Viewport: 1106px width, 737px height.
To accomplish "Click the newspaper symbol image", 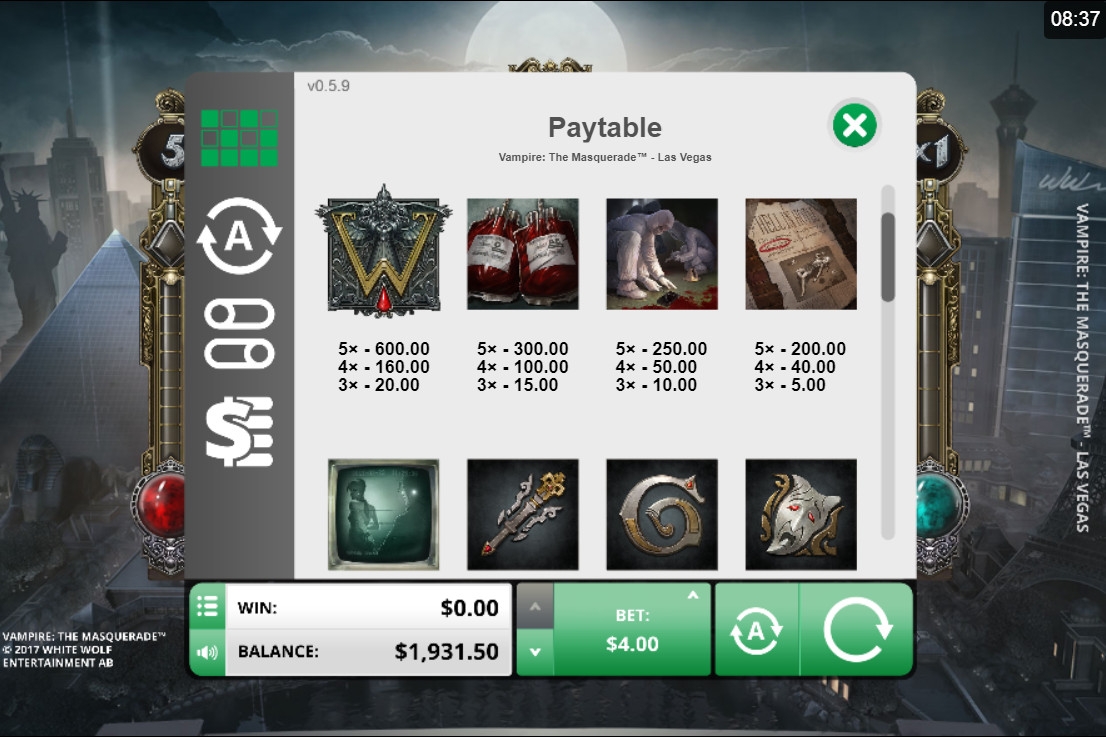I will pos(801,254).
